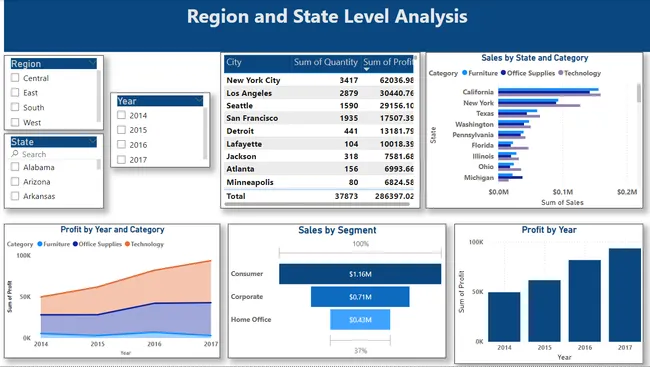Click the State search field
Screen dimensions: 650x367
coord(54,154)
